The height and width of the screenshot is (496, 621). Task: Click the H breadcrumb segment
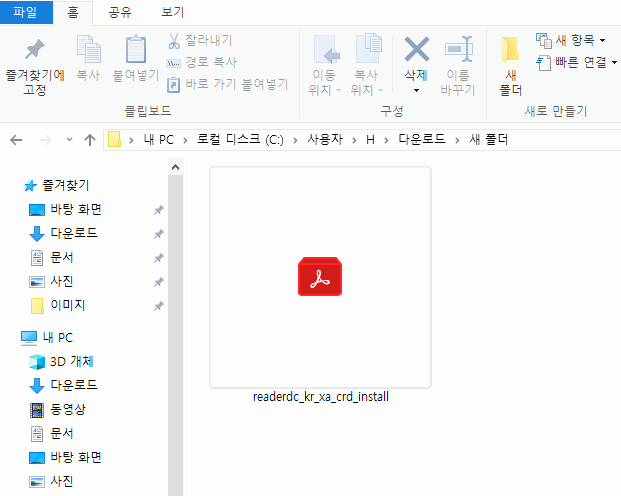point(370,139)
